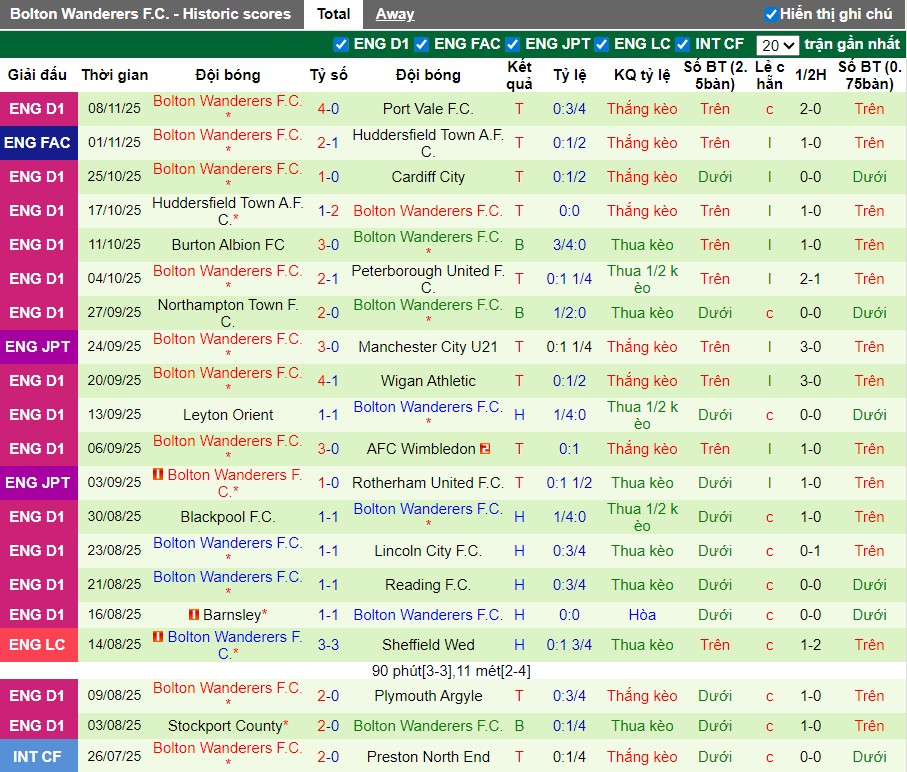Screen dimensions: 907x772
Task: Disable the ENG JPT filter checkbox
Action: click(513, 44)
